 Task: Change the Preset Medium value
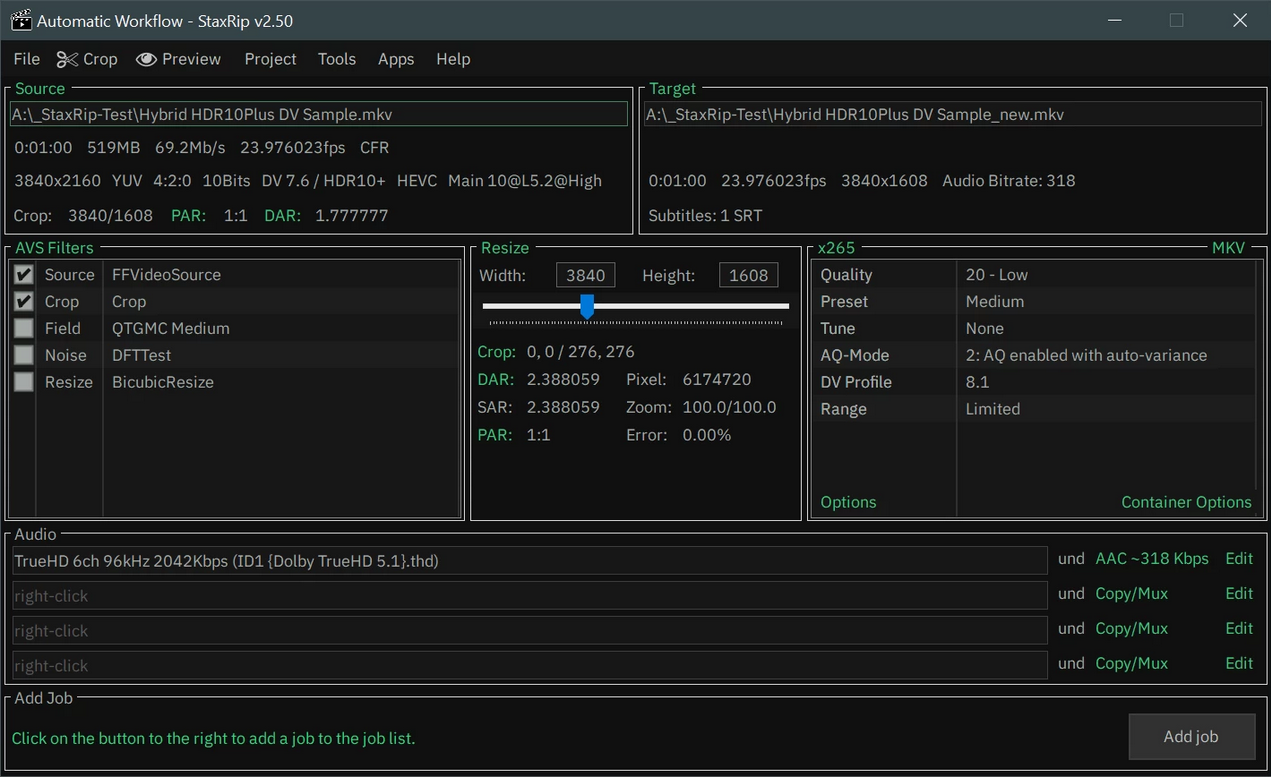click(994, 302)
